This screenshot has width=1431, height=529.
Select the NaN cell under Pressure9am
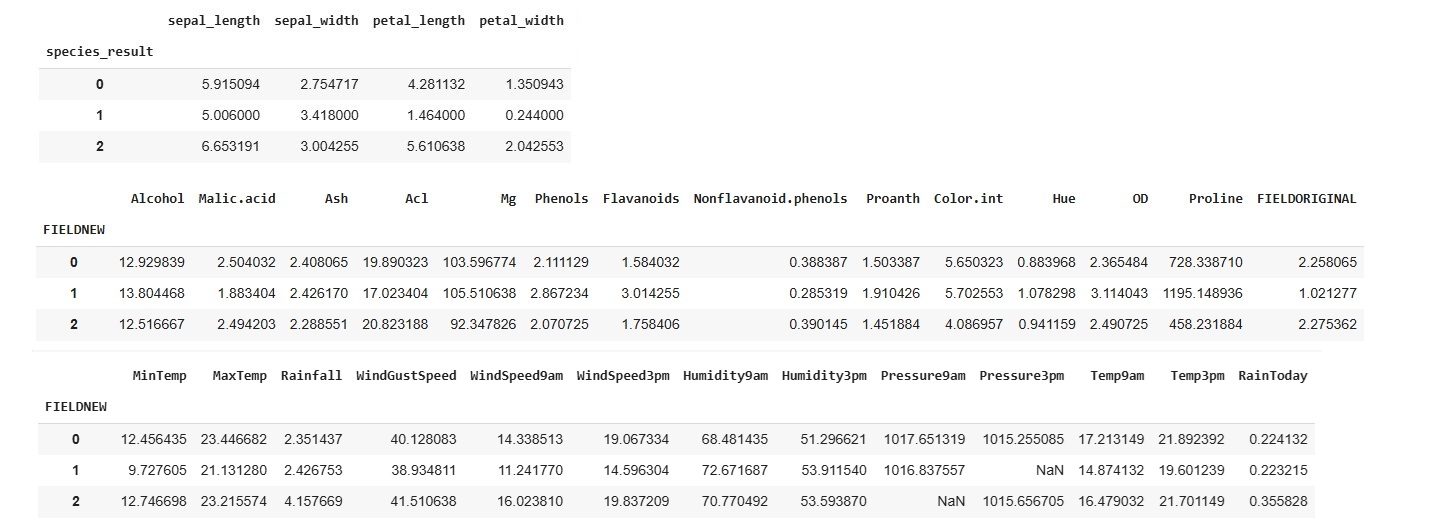[951, 501]
